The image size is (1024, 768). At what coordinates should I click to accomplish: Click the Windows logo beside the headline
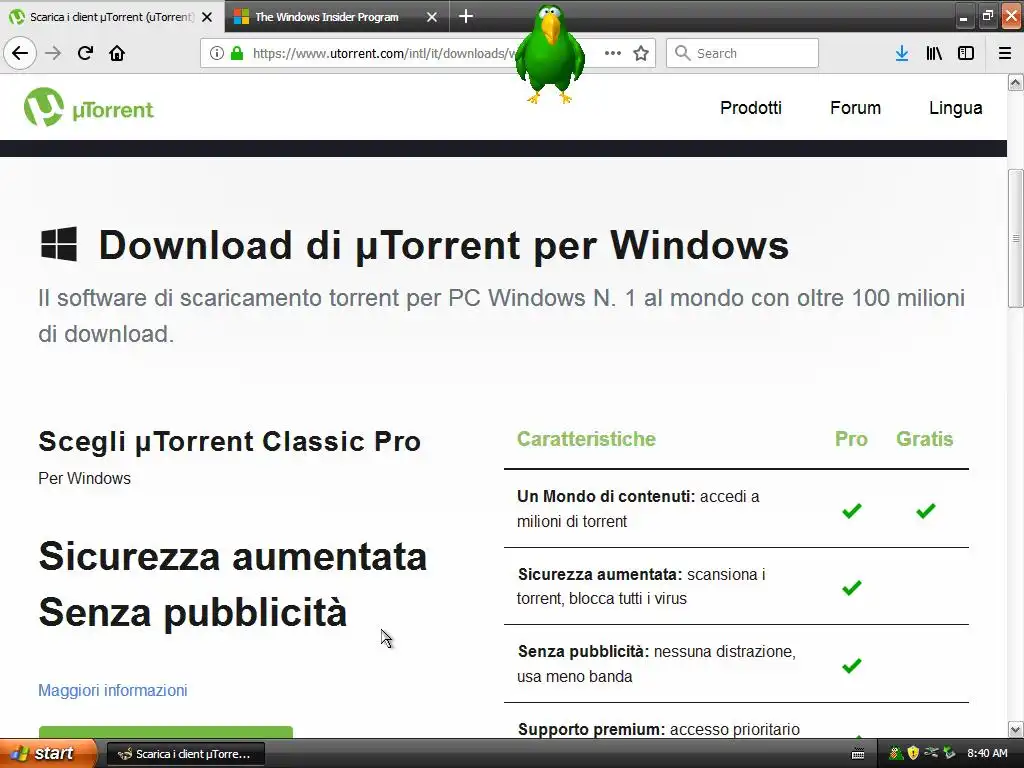point(59,244)
